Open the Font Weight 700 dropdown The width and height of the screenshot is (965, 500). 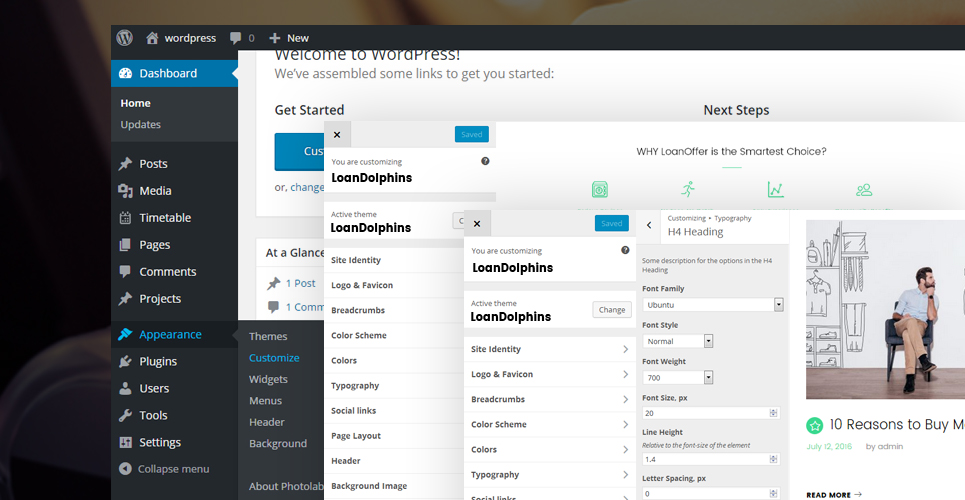coord(678,377)
